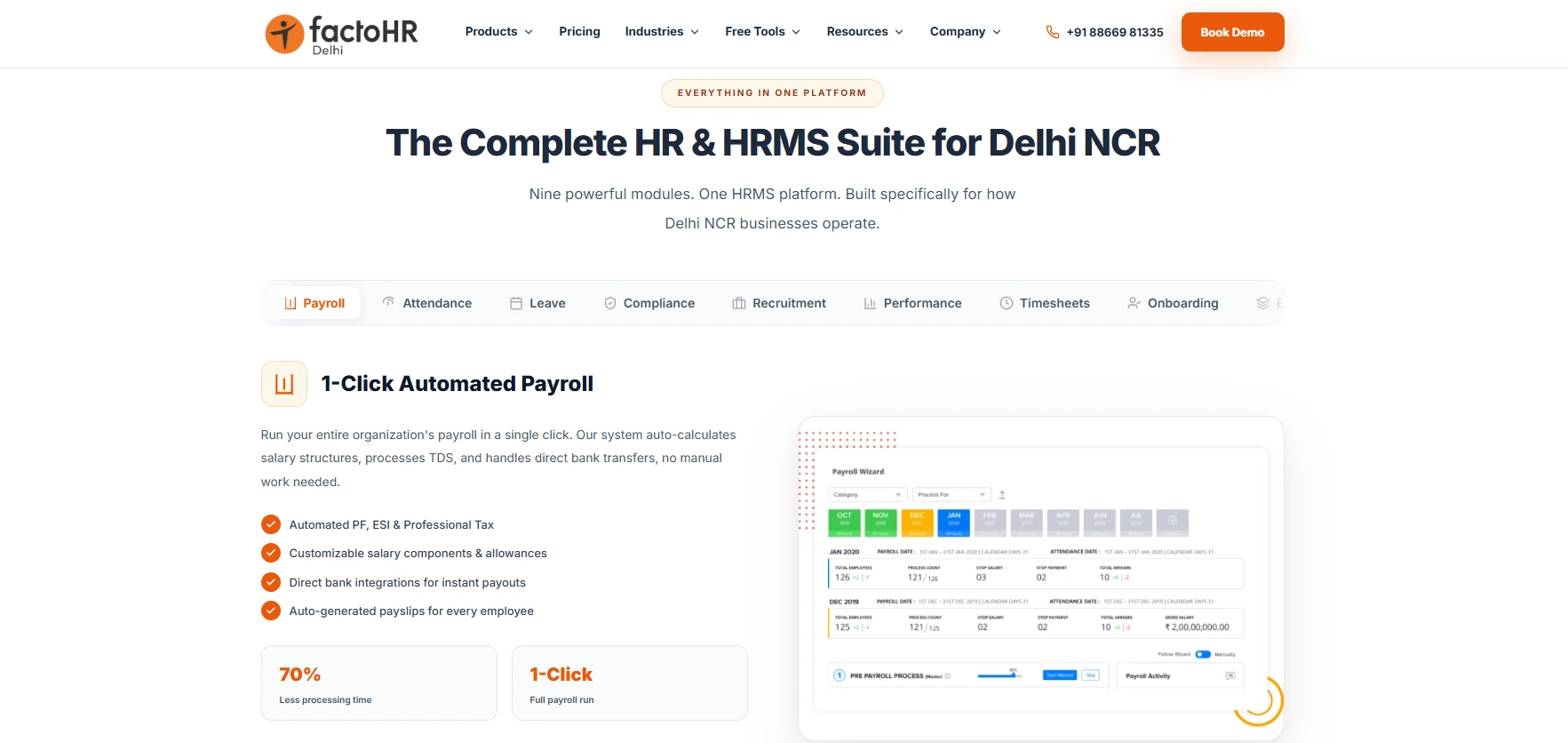Click the info icon beside Pre Payroll Process

(x=948, y=676)
